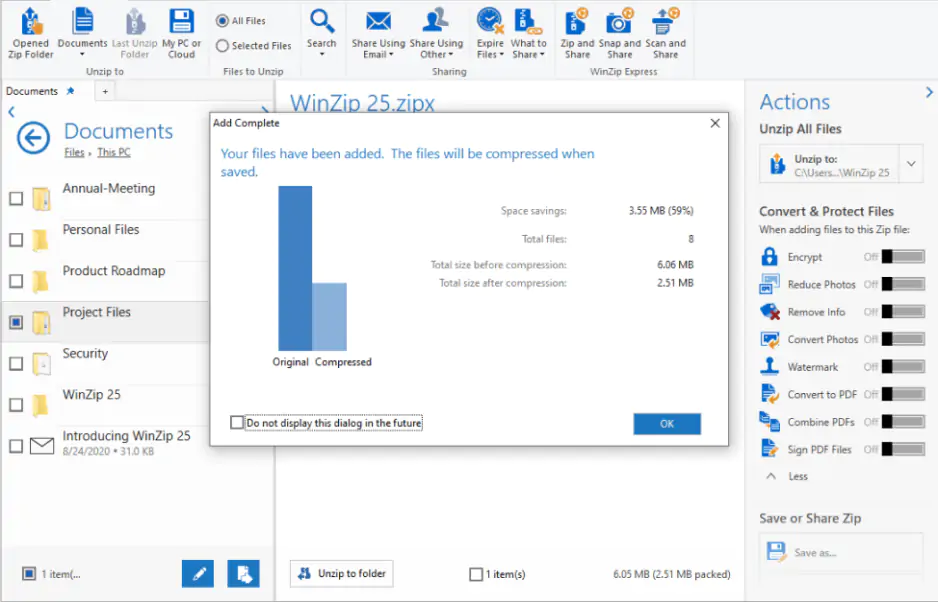
Task: Select the My PC or Cloud icon
Action: coord(181,22)
